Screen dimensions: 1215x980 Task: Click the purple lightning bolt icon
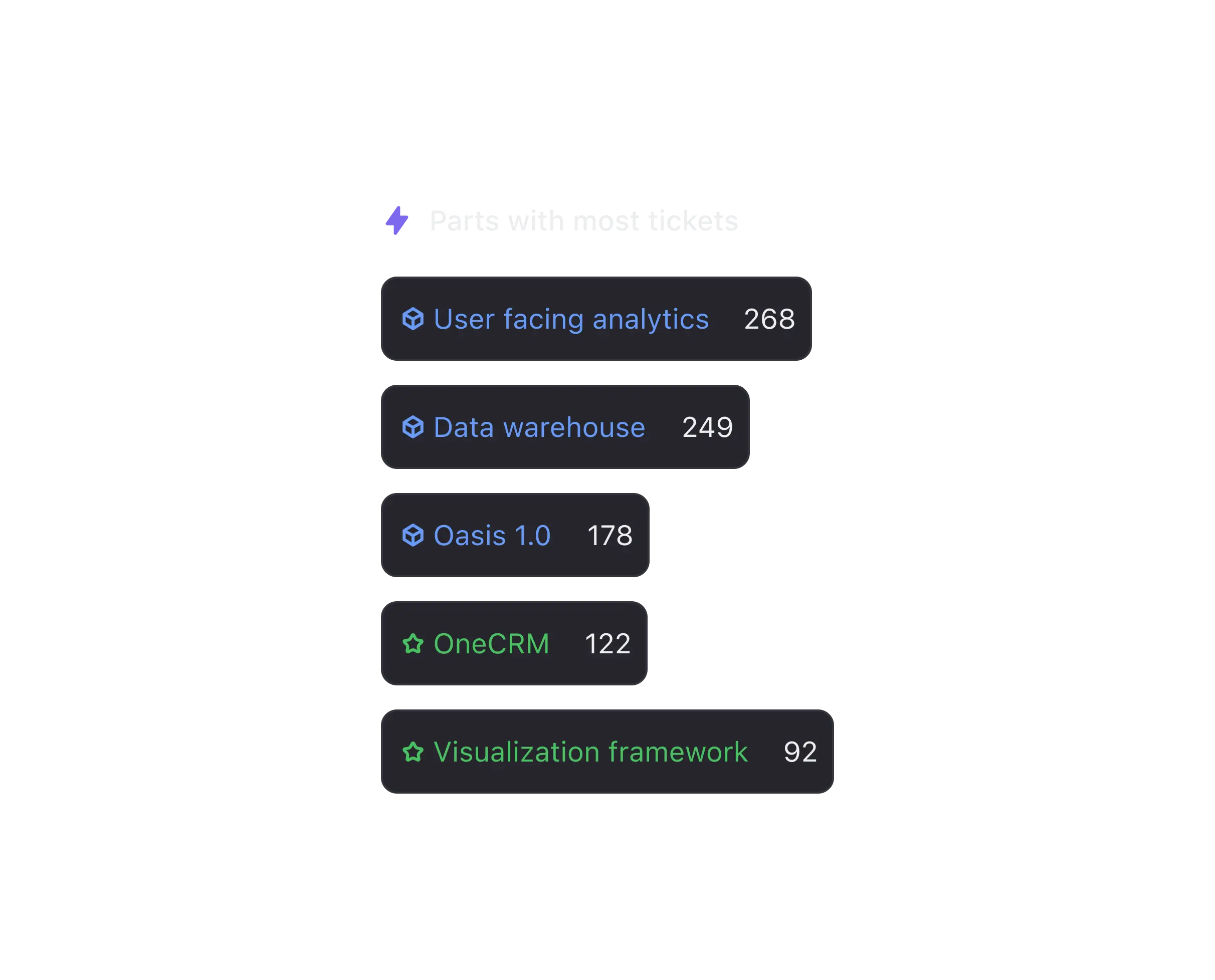397,221
